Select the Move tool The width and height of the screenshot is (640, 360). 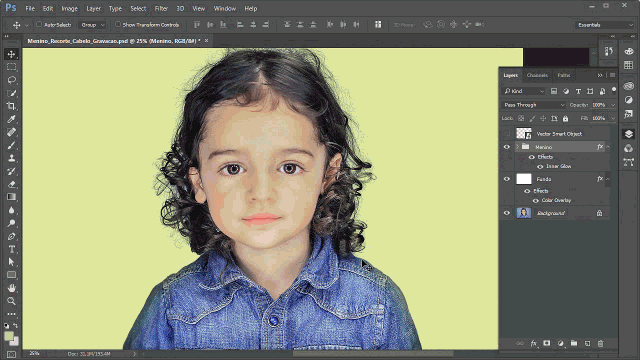[x=11, y=54]
